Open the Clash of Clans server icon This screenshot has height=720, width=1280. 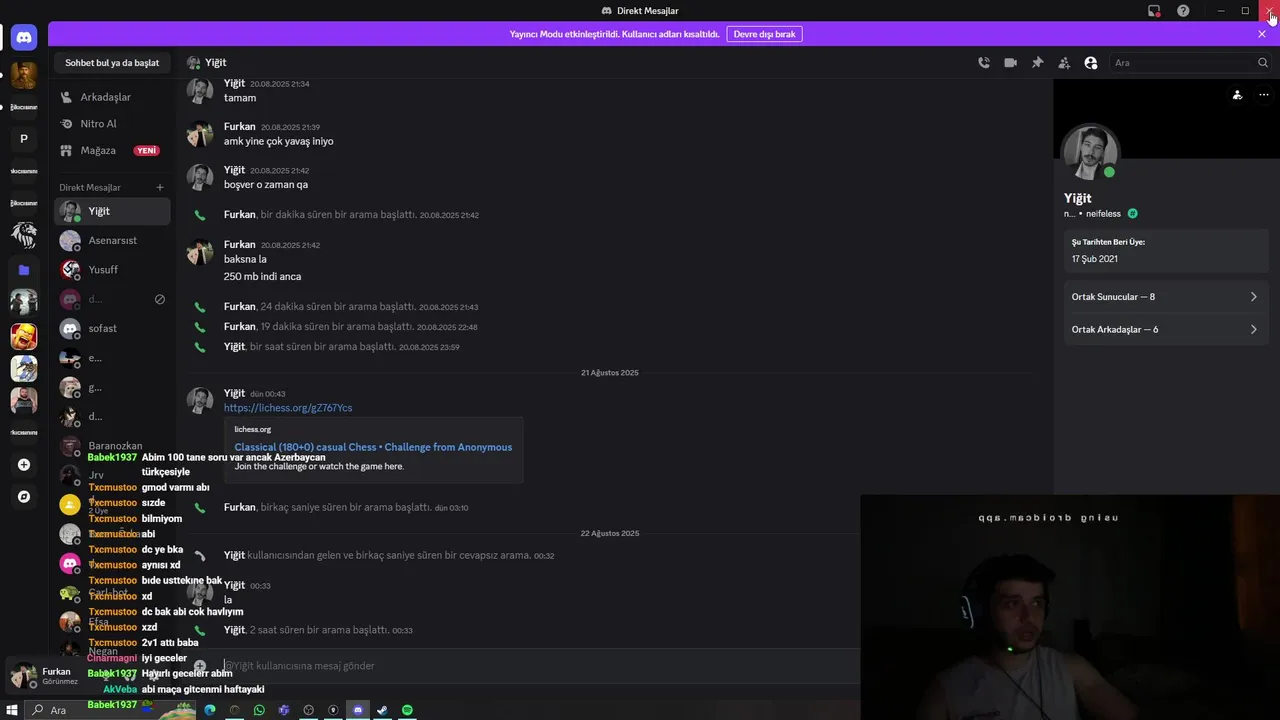24,337
